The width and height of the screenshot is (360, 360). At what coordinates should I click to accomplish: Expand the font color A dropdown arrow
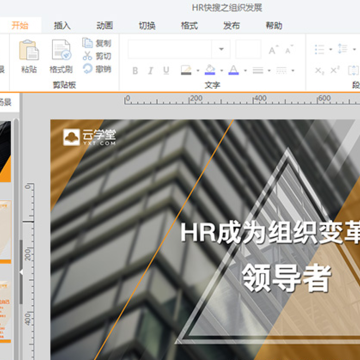click(x=246, y=70)
